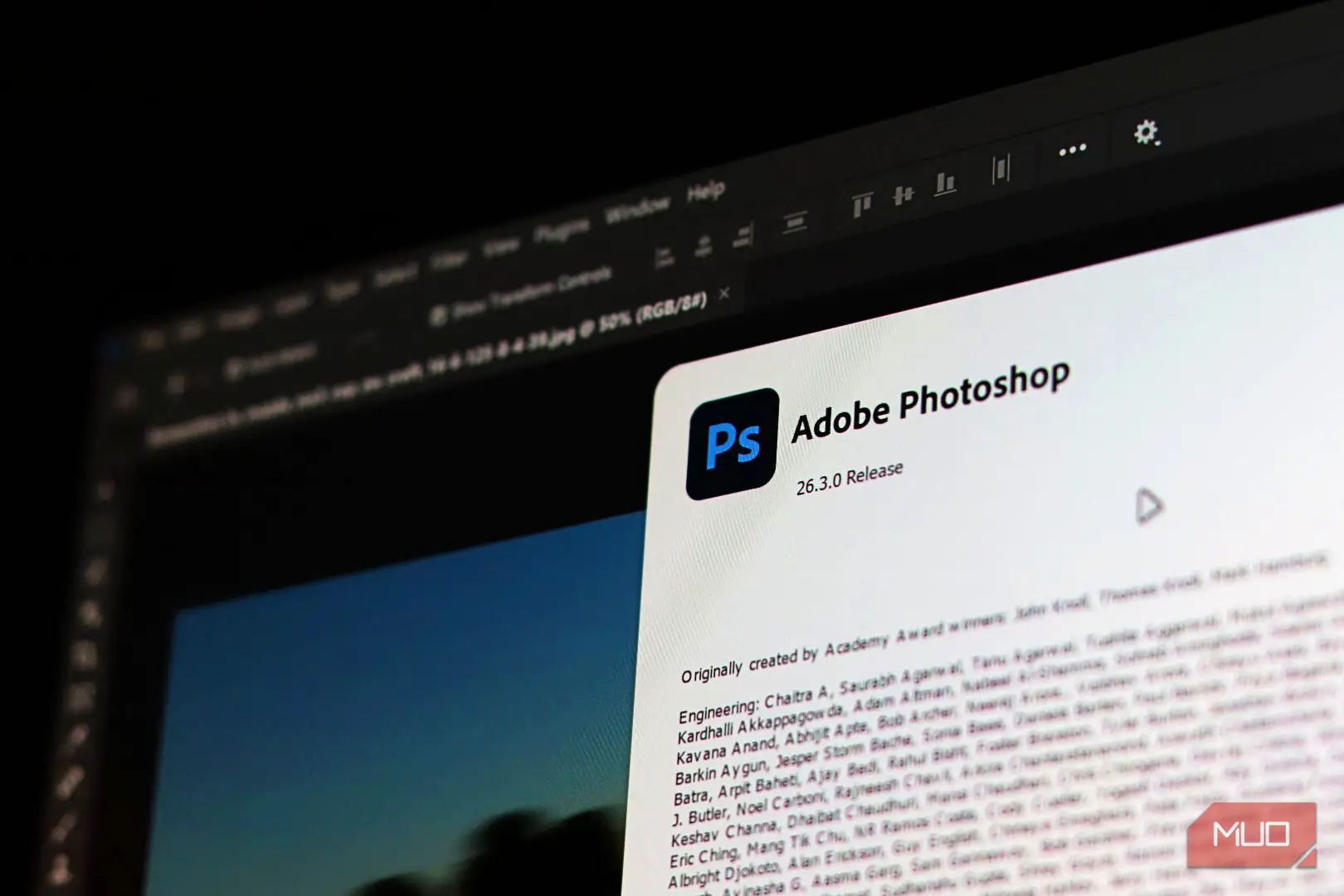Click the Ps logo in About dialog

(x=733, y=444)
